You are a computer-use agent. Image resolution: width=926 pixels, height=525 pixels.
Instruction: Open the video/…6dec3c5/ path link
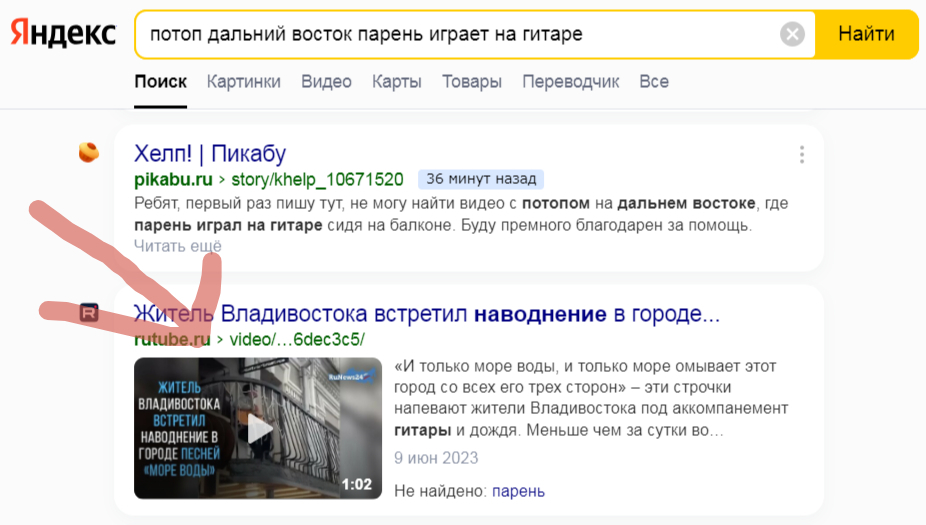(x=297, y=340)
